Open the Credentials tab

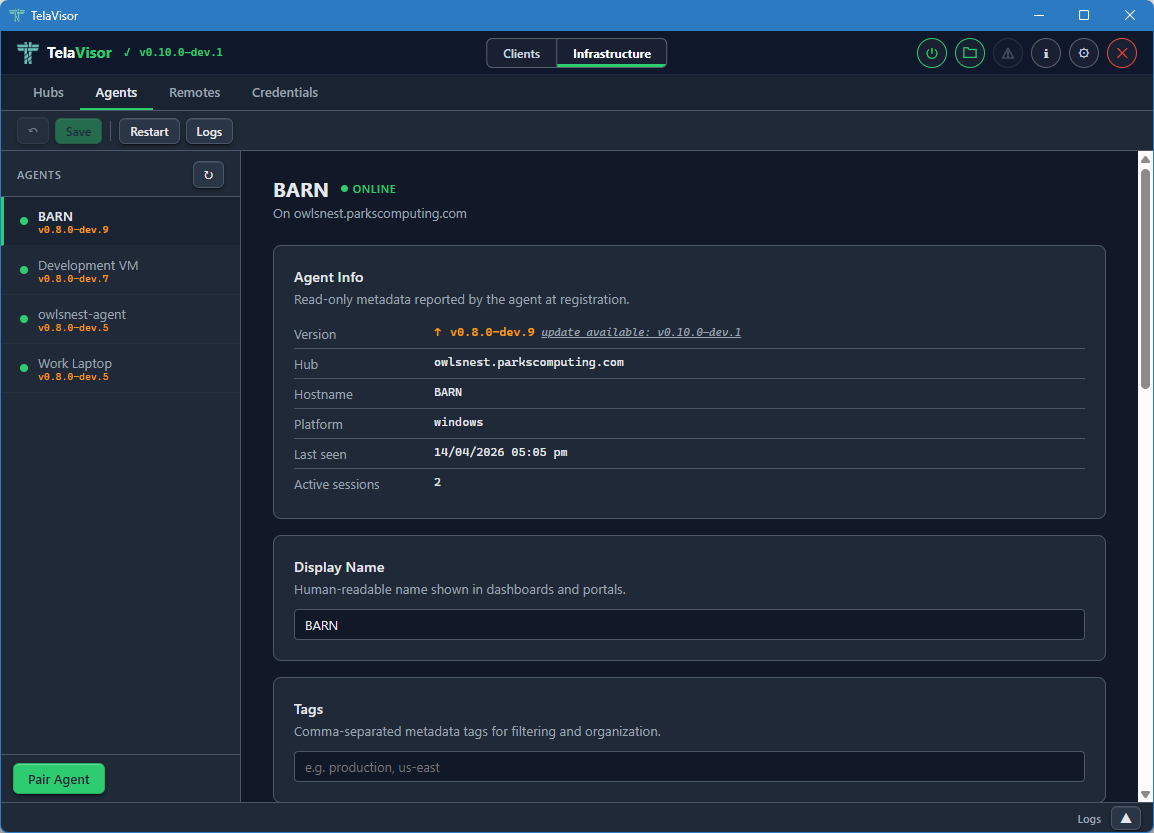[x=285, y=92]
